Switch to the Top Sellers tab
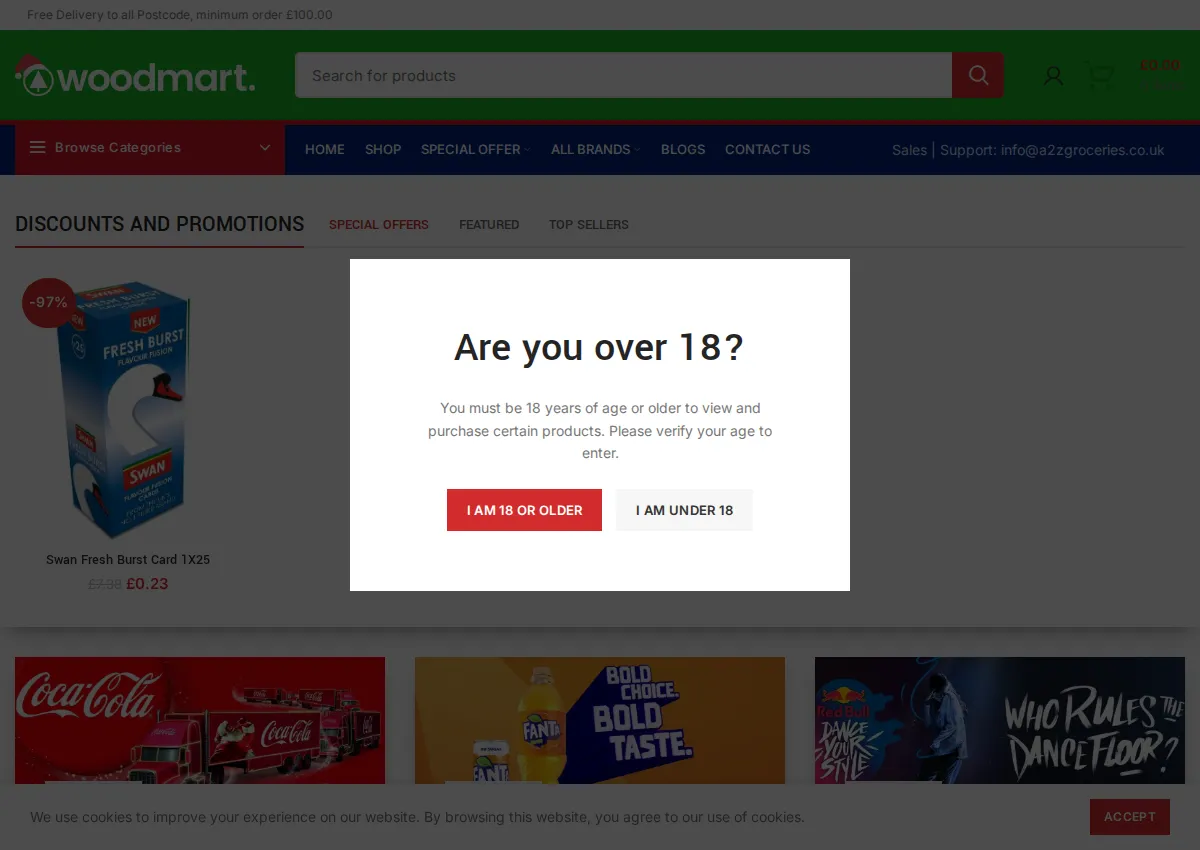 click(589, 225)
